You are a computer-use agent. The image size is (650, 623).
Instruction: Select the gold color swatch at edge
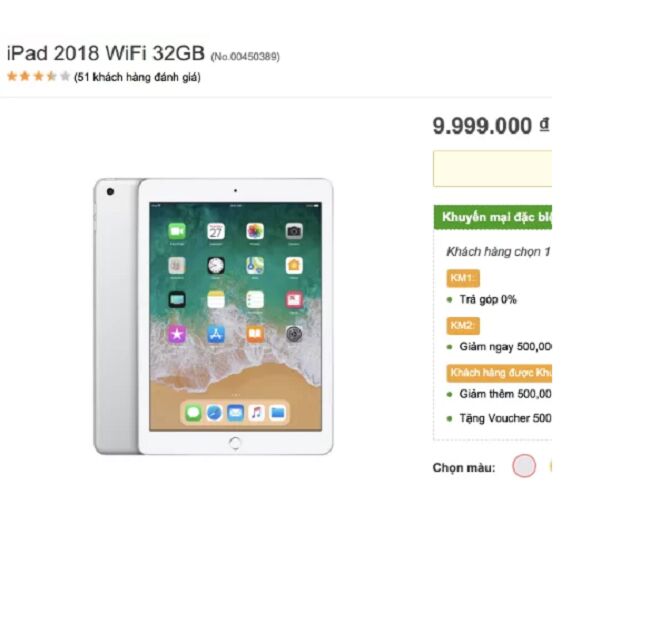[x=550, y=466]
